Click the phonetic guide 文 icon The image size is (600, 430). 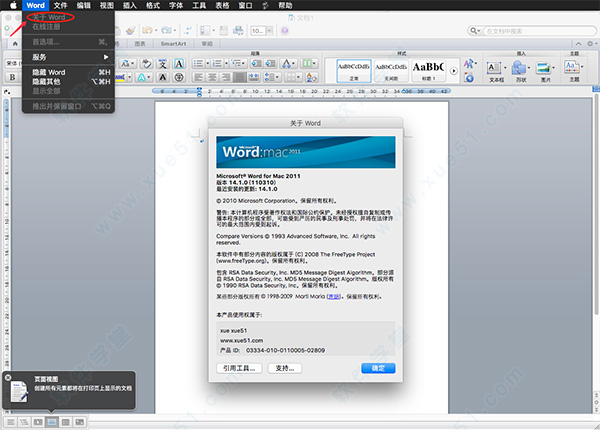[x=163, y=64]
